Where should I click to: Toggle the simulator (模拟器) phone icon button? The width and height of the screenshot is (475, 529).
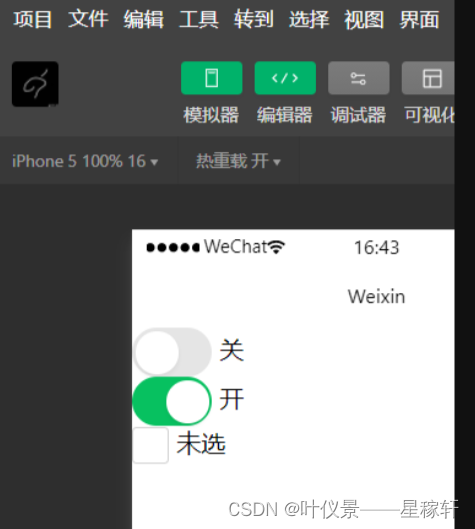tap(212, 78)
